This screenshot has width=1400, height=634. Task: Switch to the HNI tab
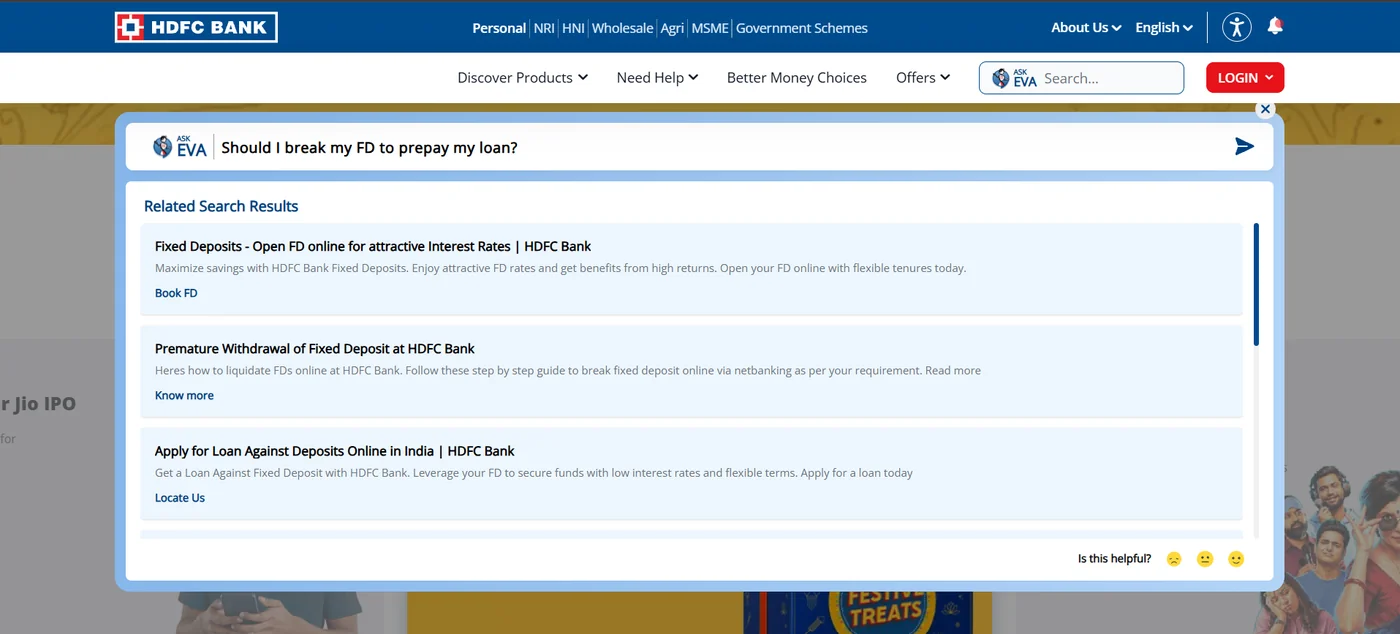573,28
